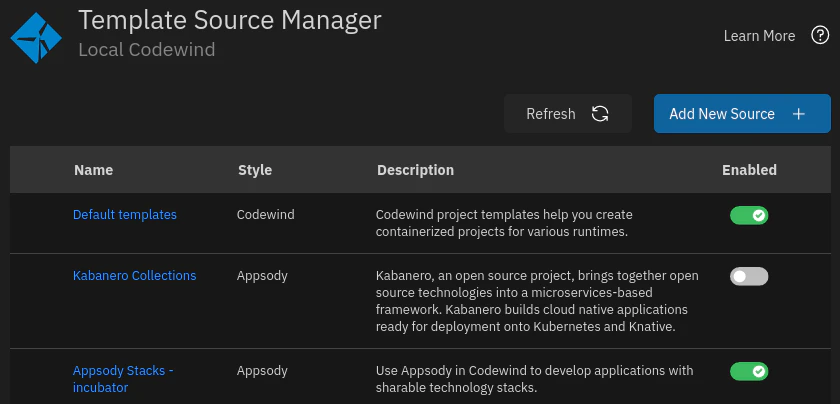Open the Default templates link
The width and height of the screenshot is (840, 404).
point(125,214)
